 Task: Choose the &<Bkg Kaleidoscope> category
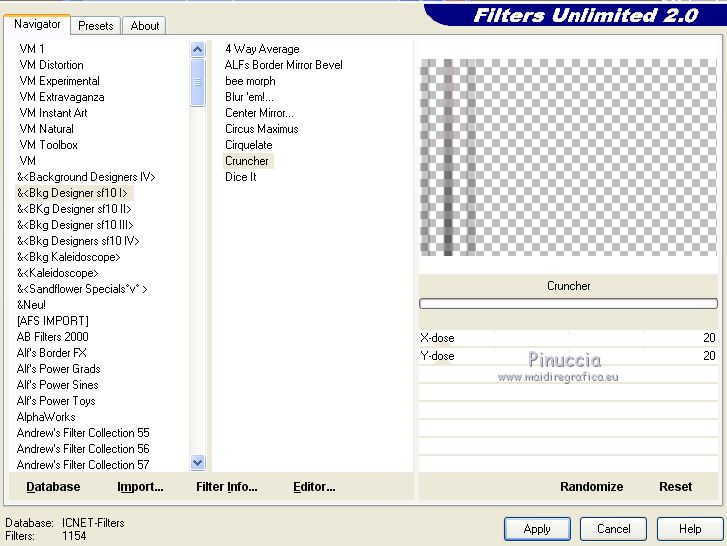[x=69, y=257]
